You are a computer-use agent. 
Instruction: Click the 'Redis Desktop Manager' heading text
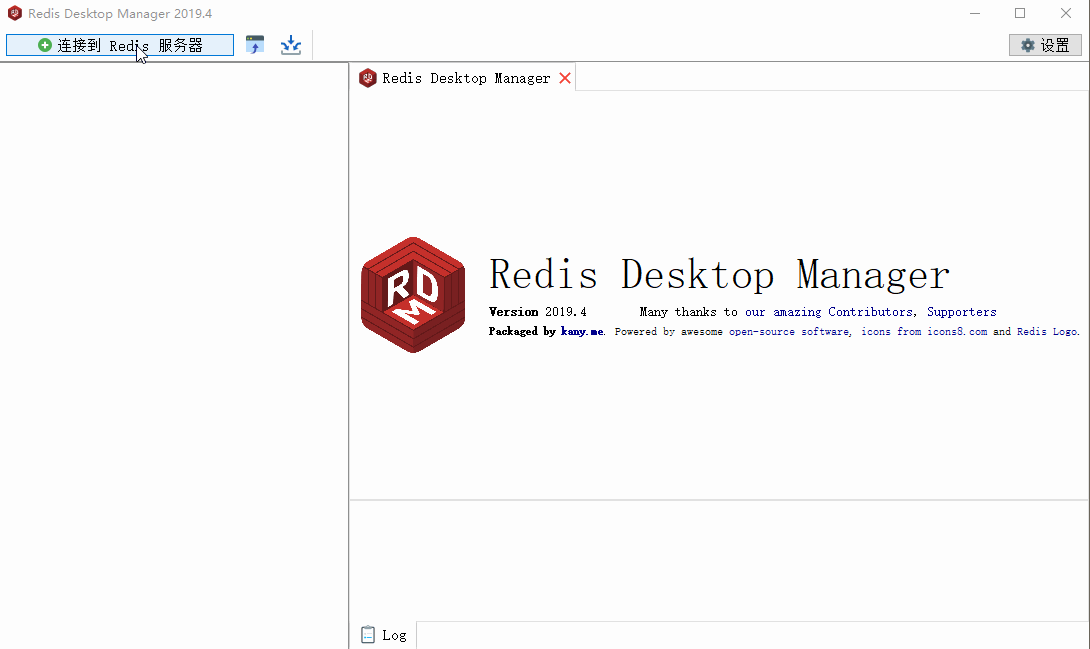pos(719,274)
